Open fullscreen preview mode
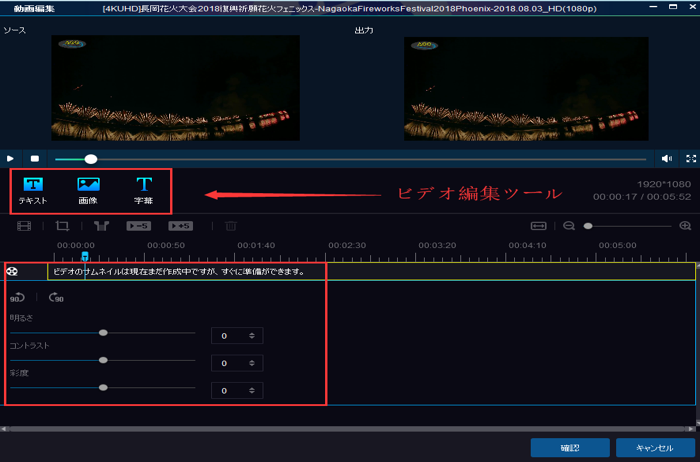 coord(691,158)
